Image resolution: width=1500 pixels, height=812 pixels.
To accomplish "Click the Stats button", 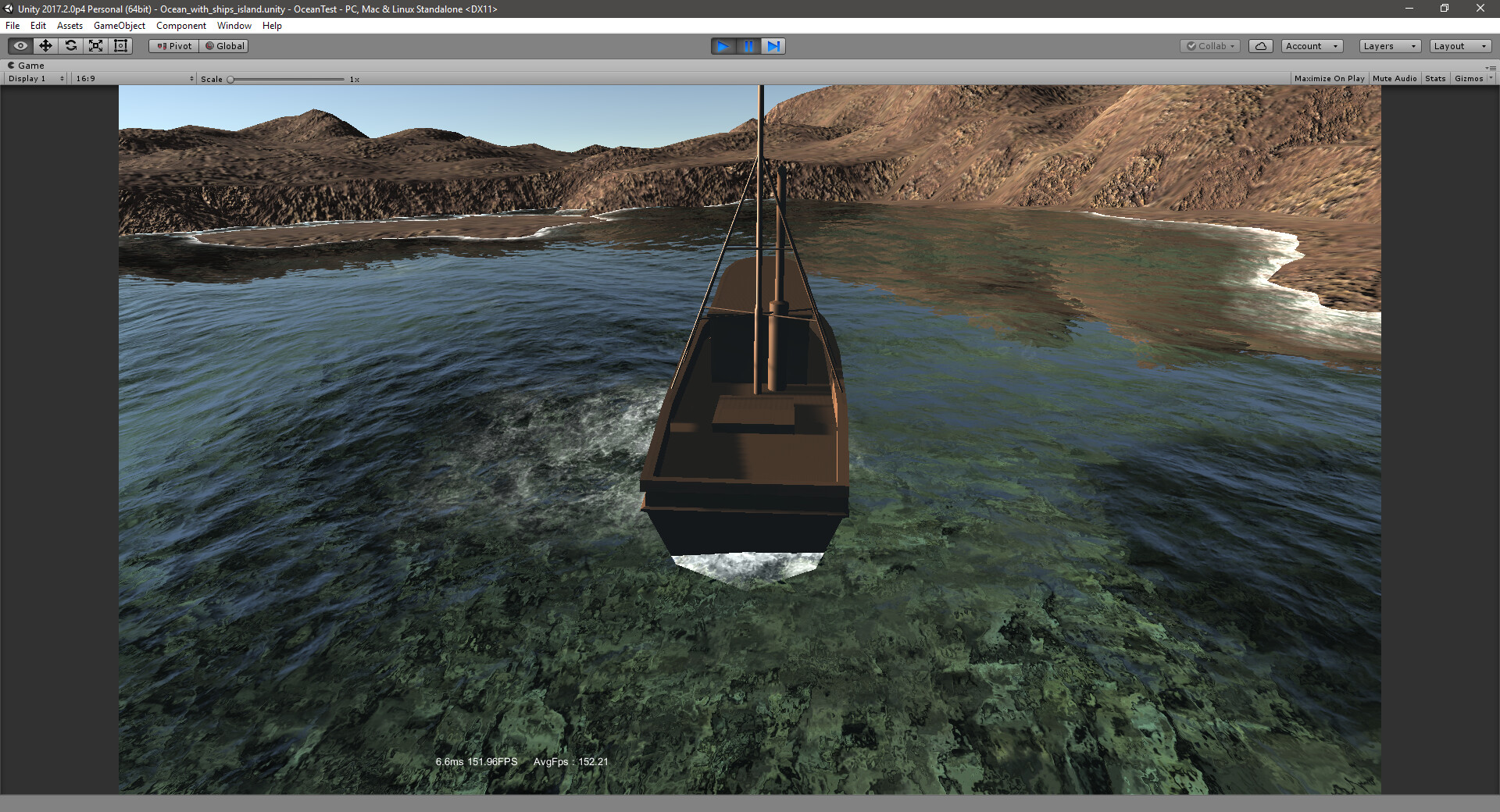I will pos(1434,78).
